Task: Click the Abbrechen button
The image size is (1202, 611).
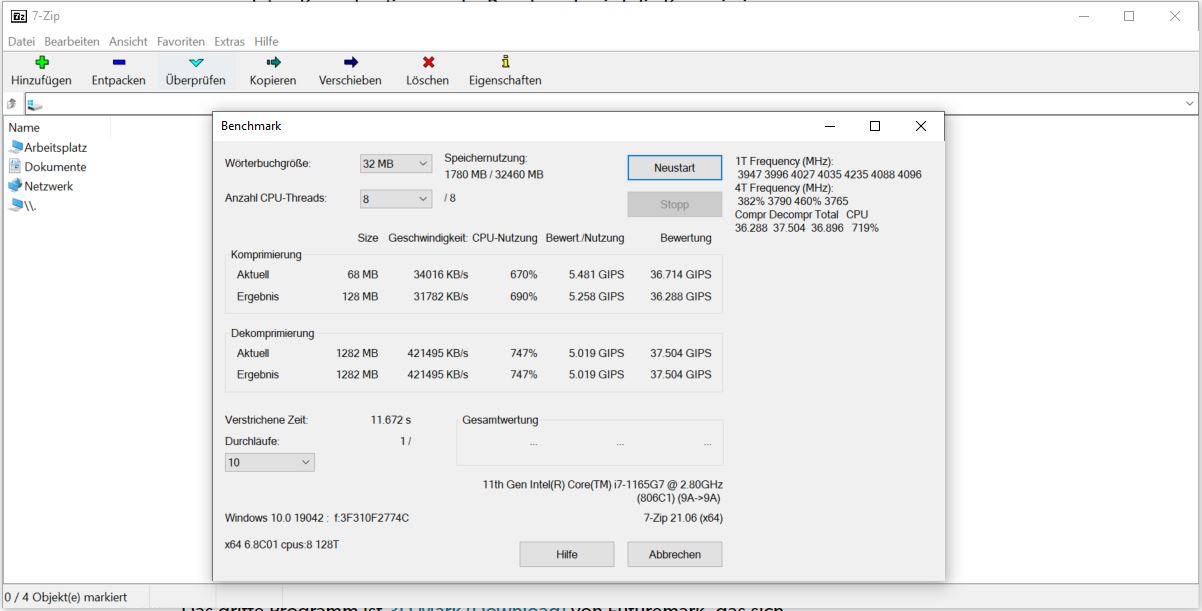Action: tap(674, 554)
